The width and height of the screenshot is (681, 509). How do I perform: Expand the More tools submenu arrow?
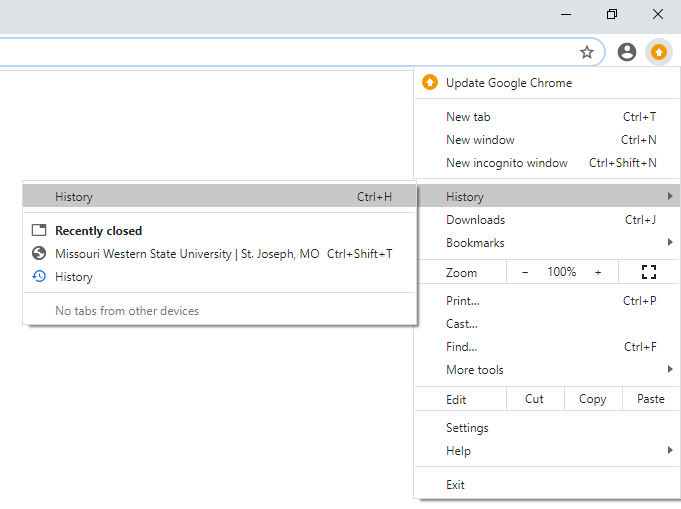click(x=670, y=370)
